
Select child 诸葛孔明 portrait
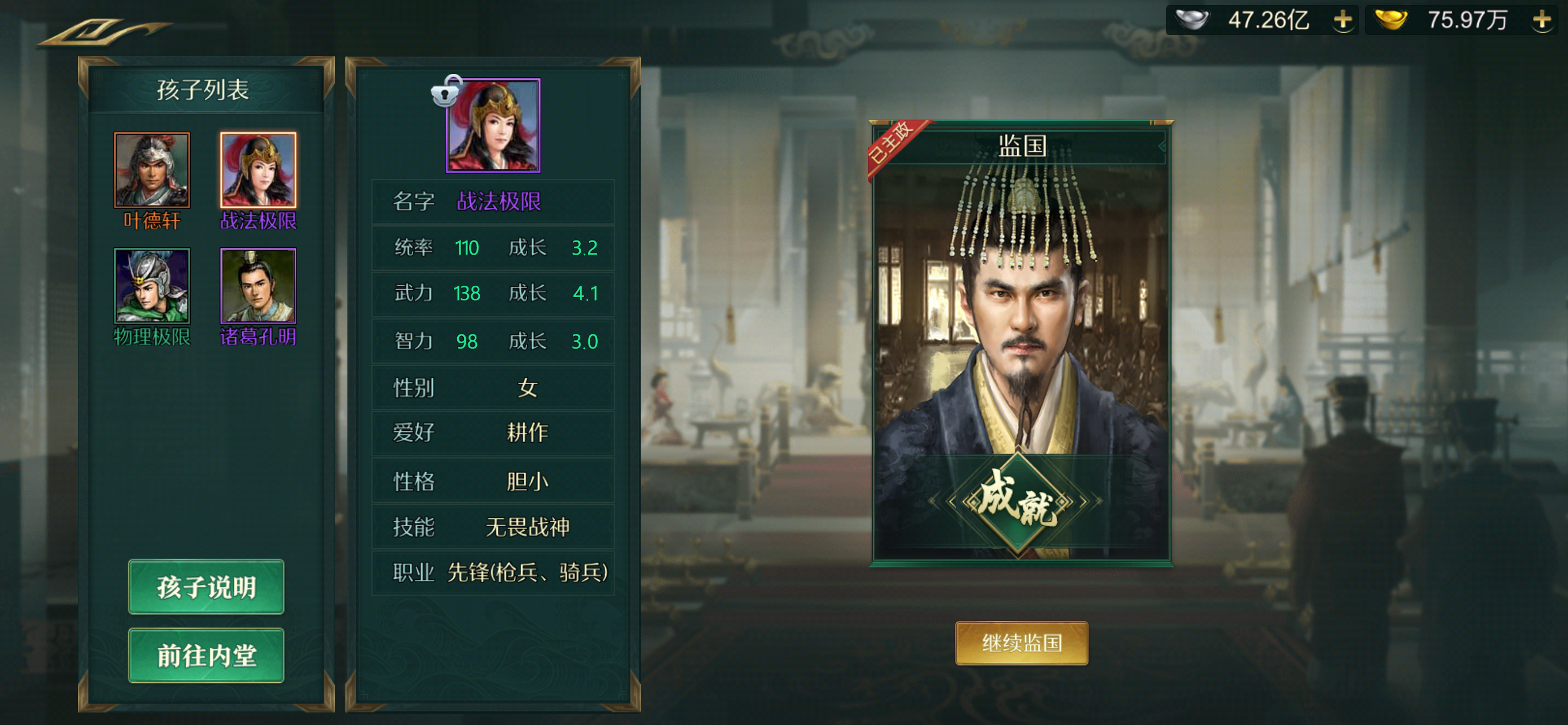258,286
